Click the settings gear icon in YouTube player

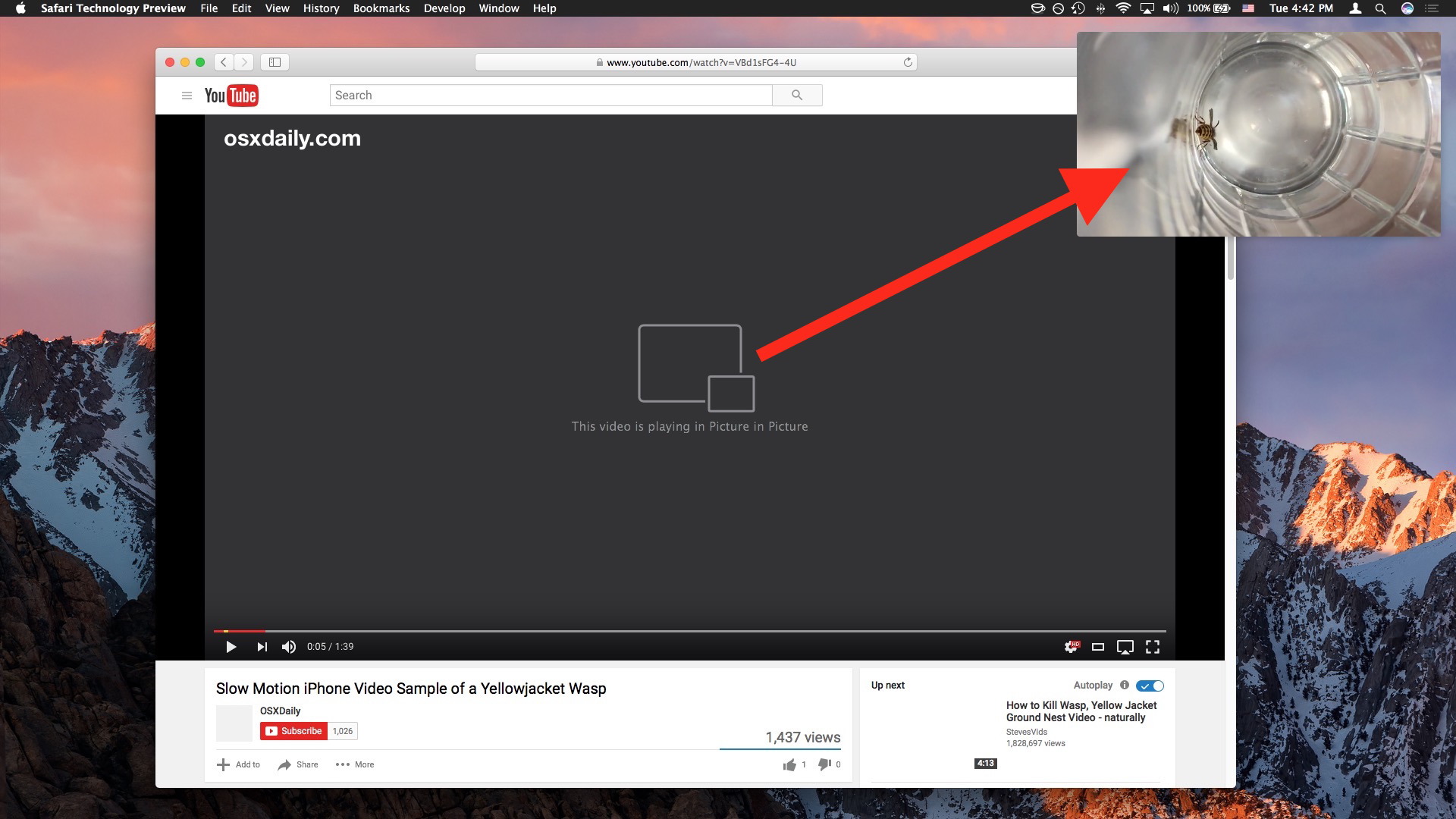tap(1069, 646)
